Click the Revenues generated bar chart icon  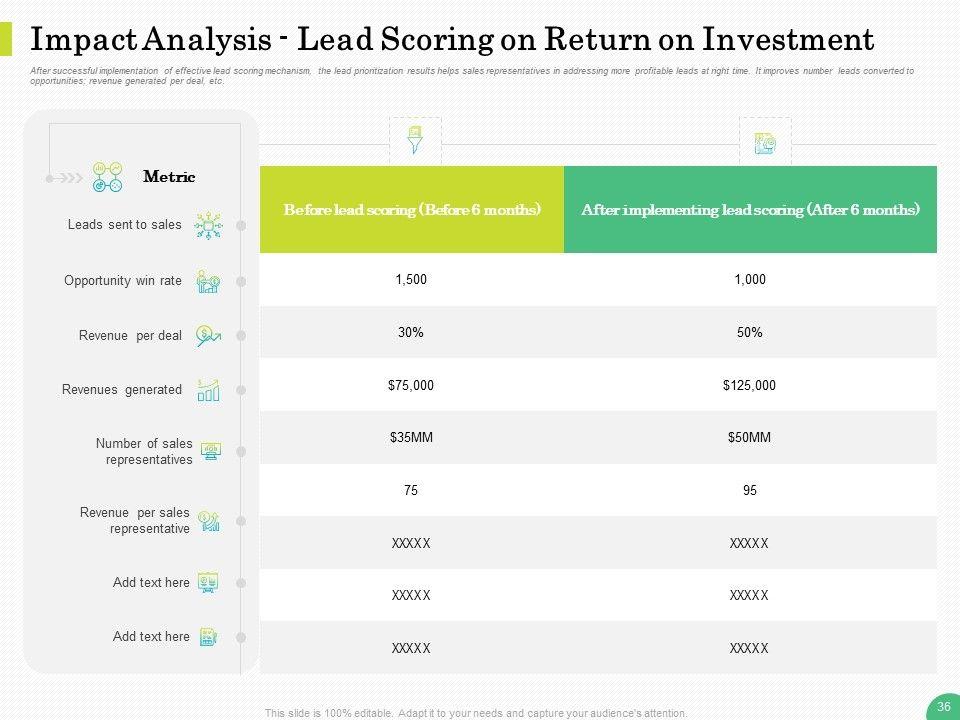[x=209, y=390]
